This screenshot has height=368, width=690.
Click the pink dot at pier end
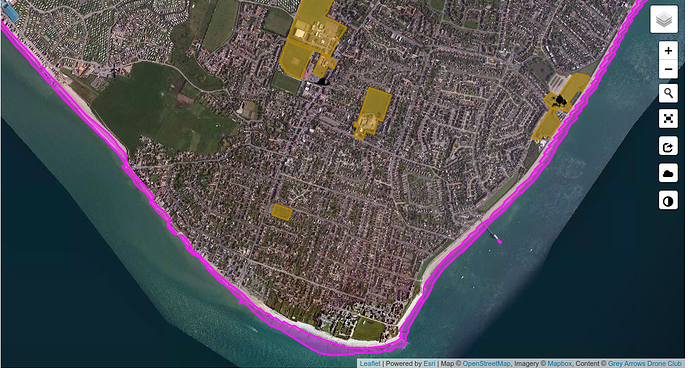(499, 241)
